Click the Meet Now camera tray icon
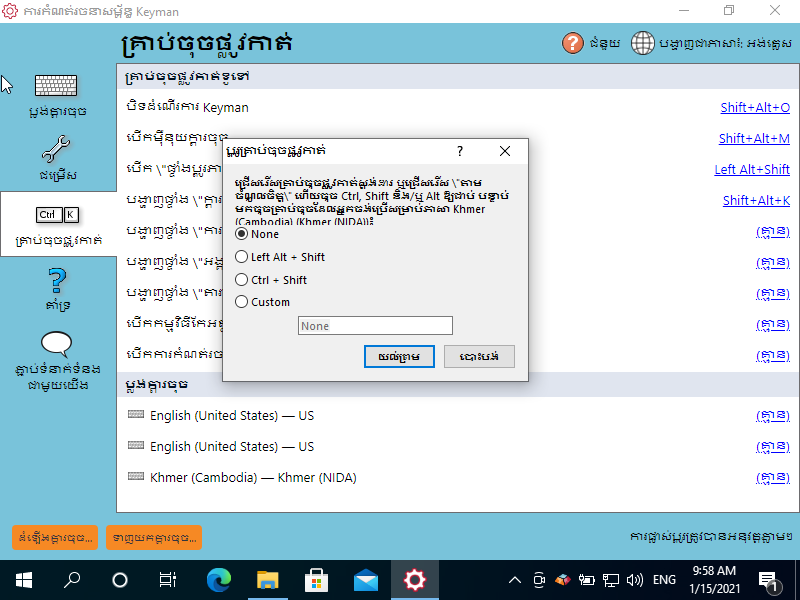Viewport: 800px width, 600px height. coord(539,580)
